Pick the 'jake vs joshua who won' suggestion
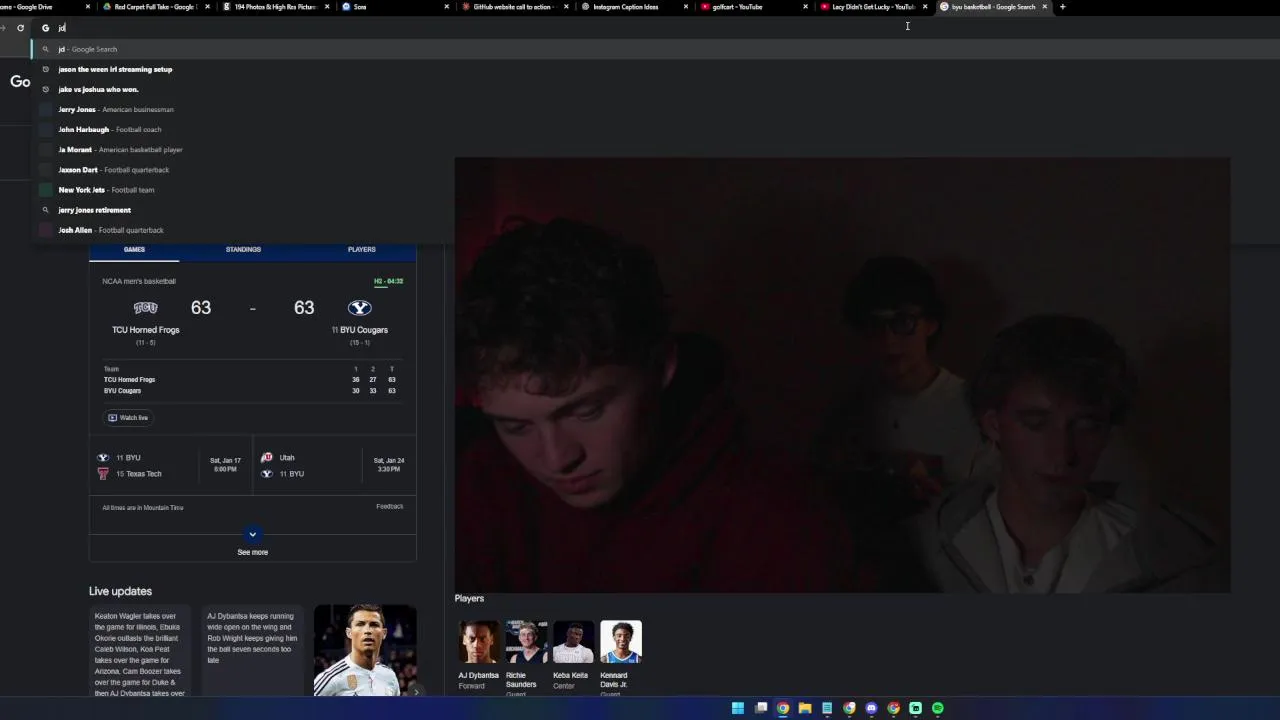The image size is (1280, 720). pyautogui.click(x=655, y=89)
